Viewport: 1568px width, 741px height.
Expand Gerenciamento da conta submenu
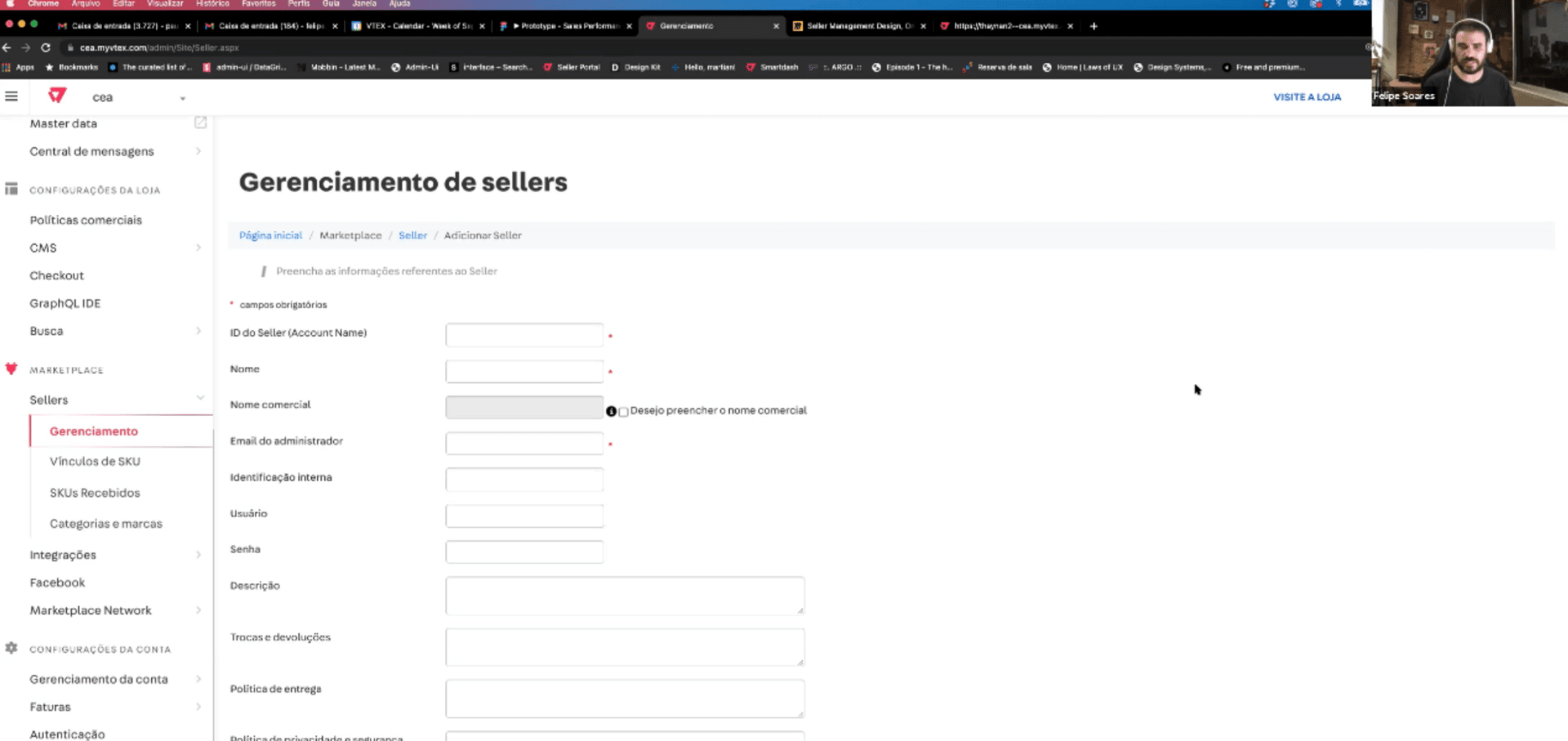coord(198,679)
